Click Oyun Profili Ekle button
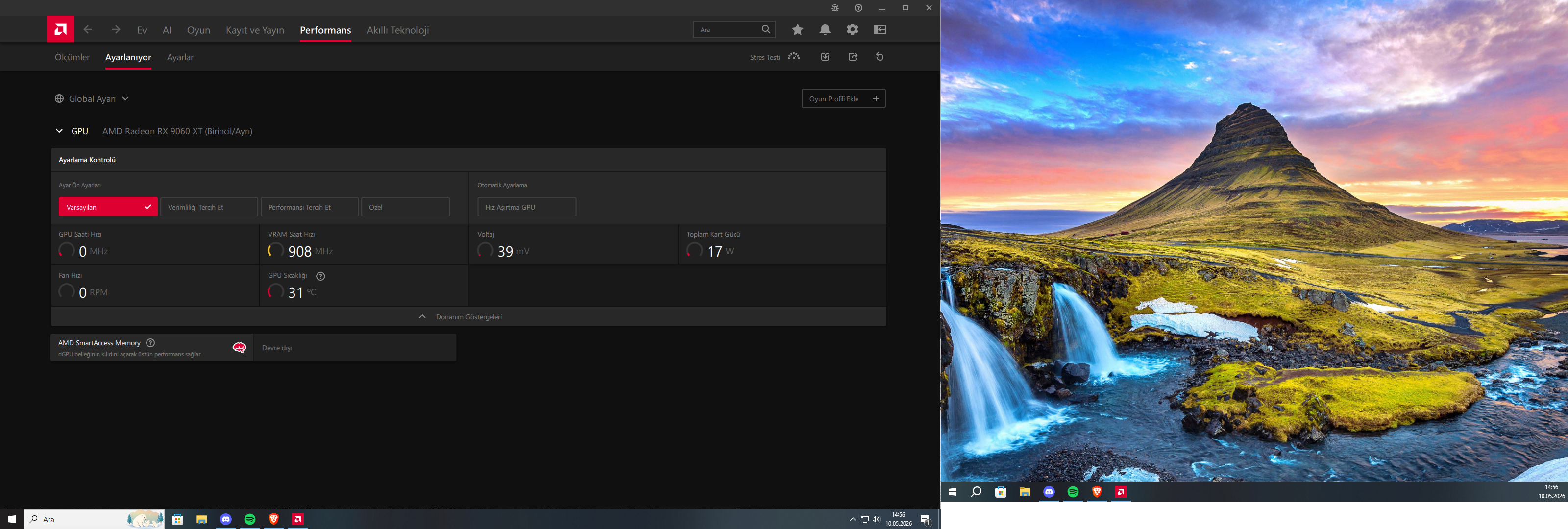Viewport: 1568px width, 529px height. [x=844, y=98]
